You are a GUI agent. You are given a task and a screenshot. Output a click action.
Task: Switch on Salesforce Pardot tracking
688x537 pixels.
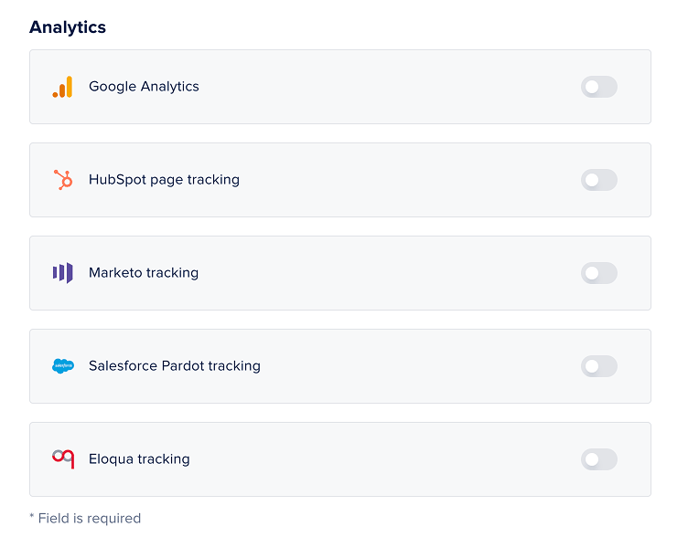click(599, 366)
